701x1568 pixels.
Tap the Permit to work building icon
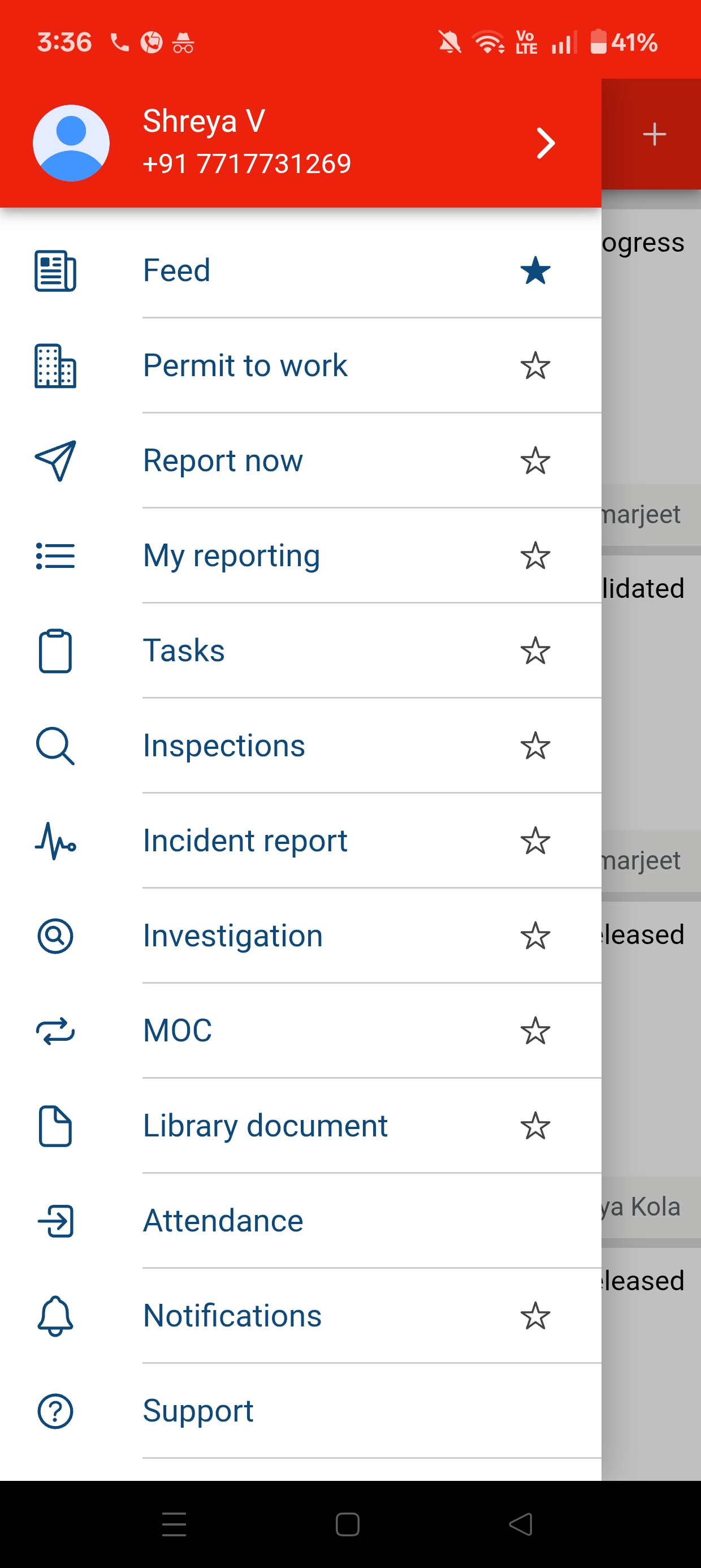point(55,366)
